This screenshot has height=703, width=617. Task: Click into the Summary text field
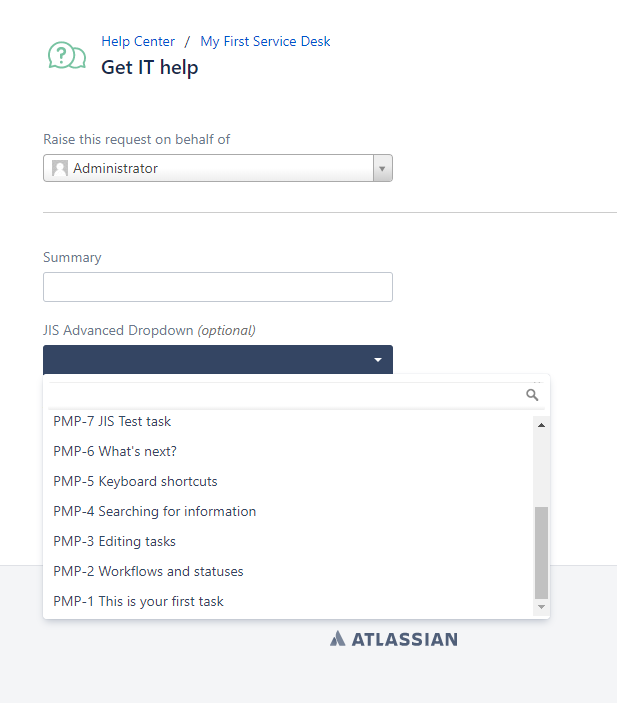[x=218, y=287]
